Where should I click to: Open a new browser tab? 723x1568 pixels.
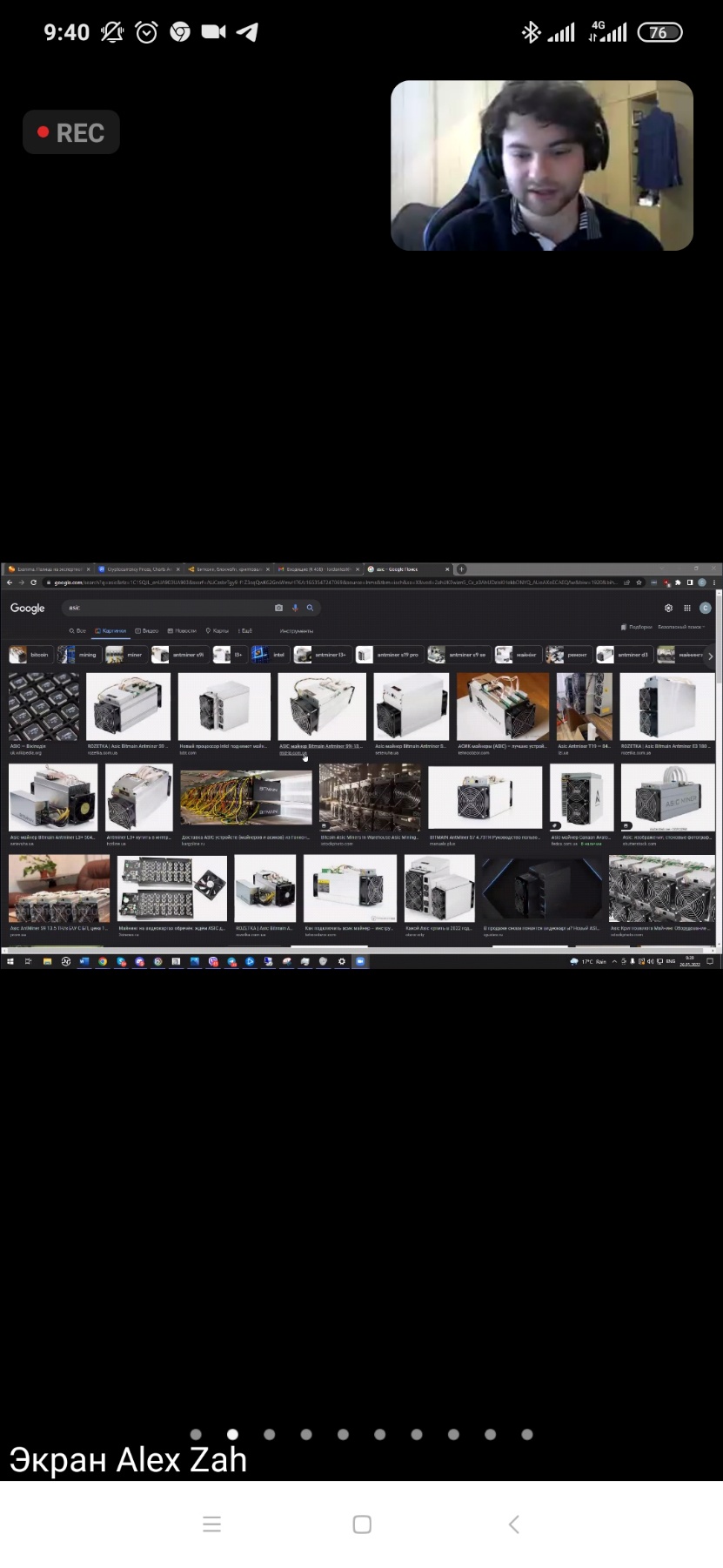tap(462, 569)
